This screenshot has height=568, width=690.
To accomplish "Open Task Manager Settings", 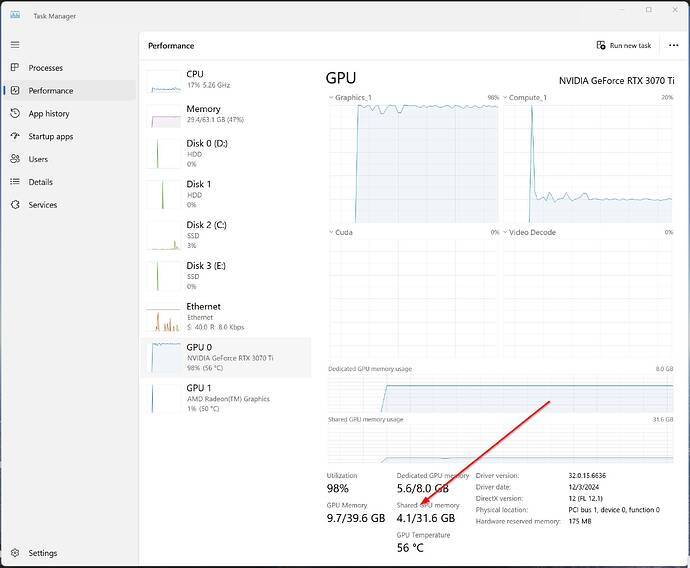I will coord(42,553).
